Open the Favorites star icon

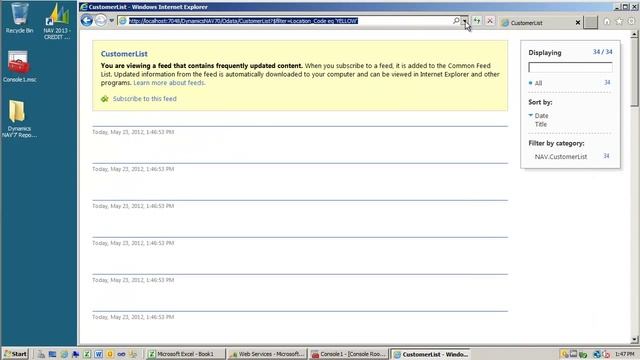619,21
